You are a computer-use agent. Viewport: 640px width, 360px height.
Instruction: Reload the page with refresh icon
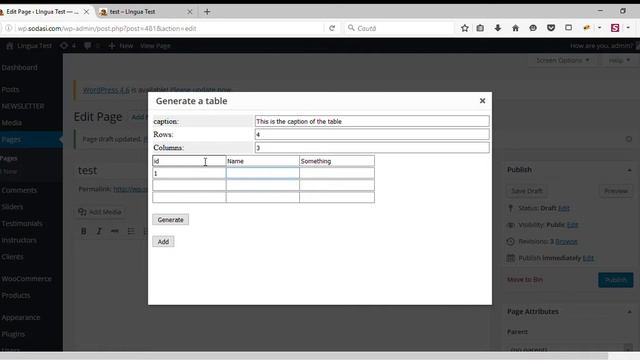332,28
